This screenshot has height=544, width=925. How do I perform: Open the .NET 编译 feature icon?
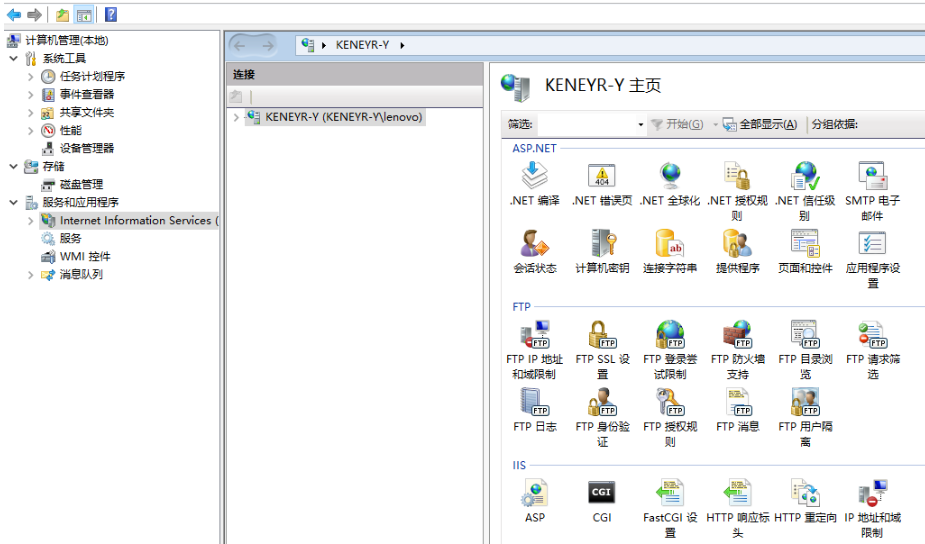coord(535,177)
